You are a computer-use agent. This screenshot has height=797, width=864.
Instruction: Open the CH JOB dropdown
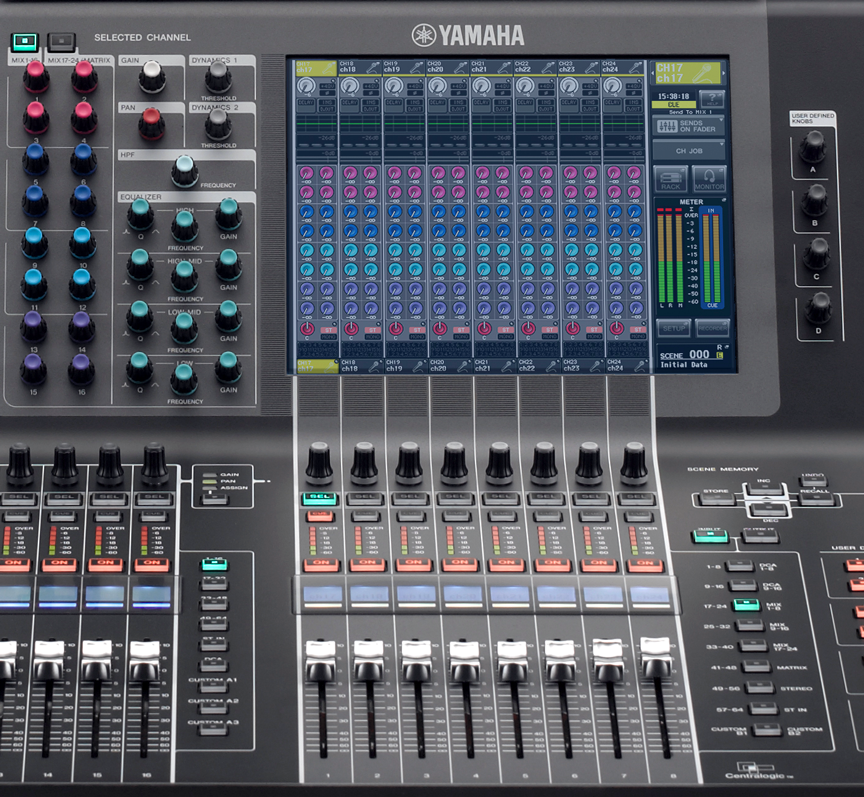click(688, 149)
